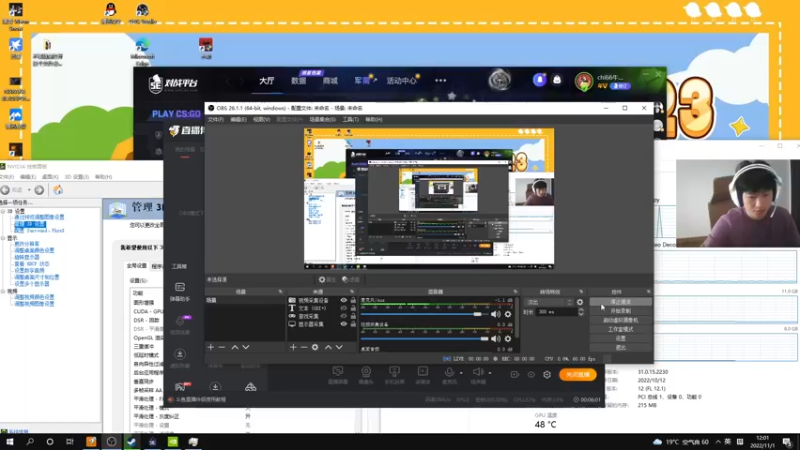This screenshot has width=800, height=450.
Task: Open settings gear for microphone/Aux channel
Action: point(508,314)
